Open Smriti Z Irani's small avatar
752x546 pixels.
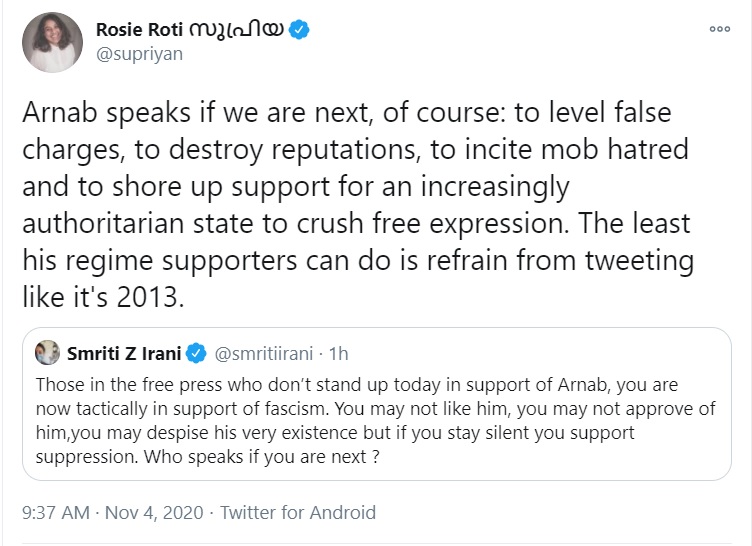[47, 353]
